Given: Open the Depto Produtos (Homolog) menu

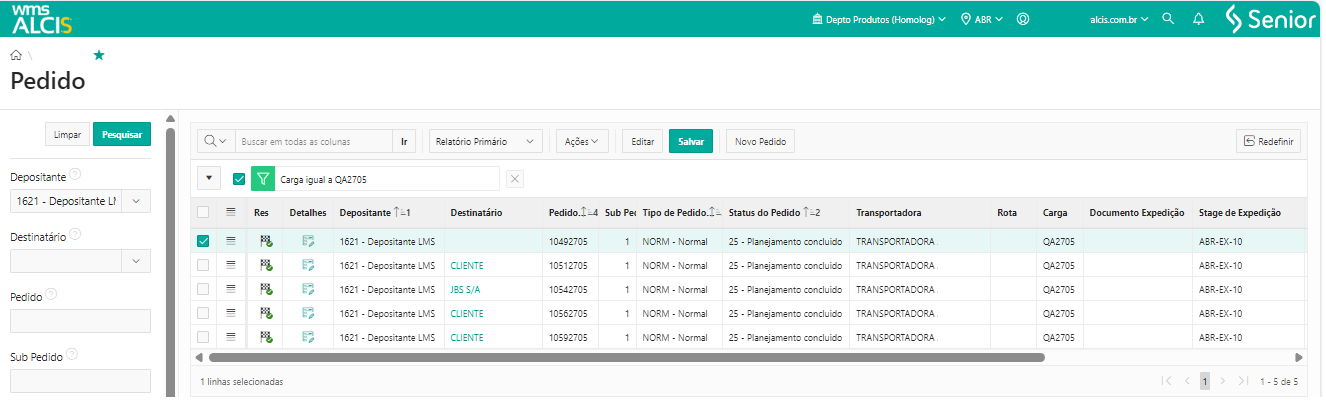Looking at the screenshot, I should point(879,19).
